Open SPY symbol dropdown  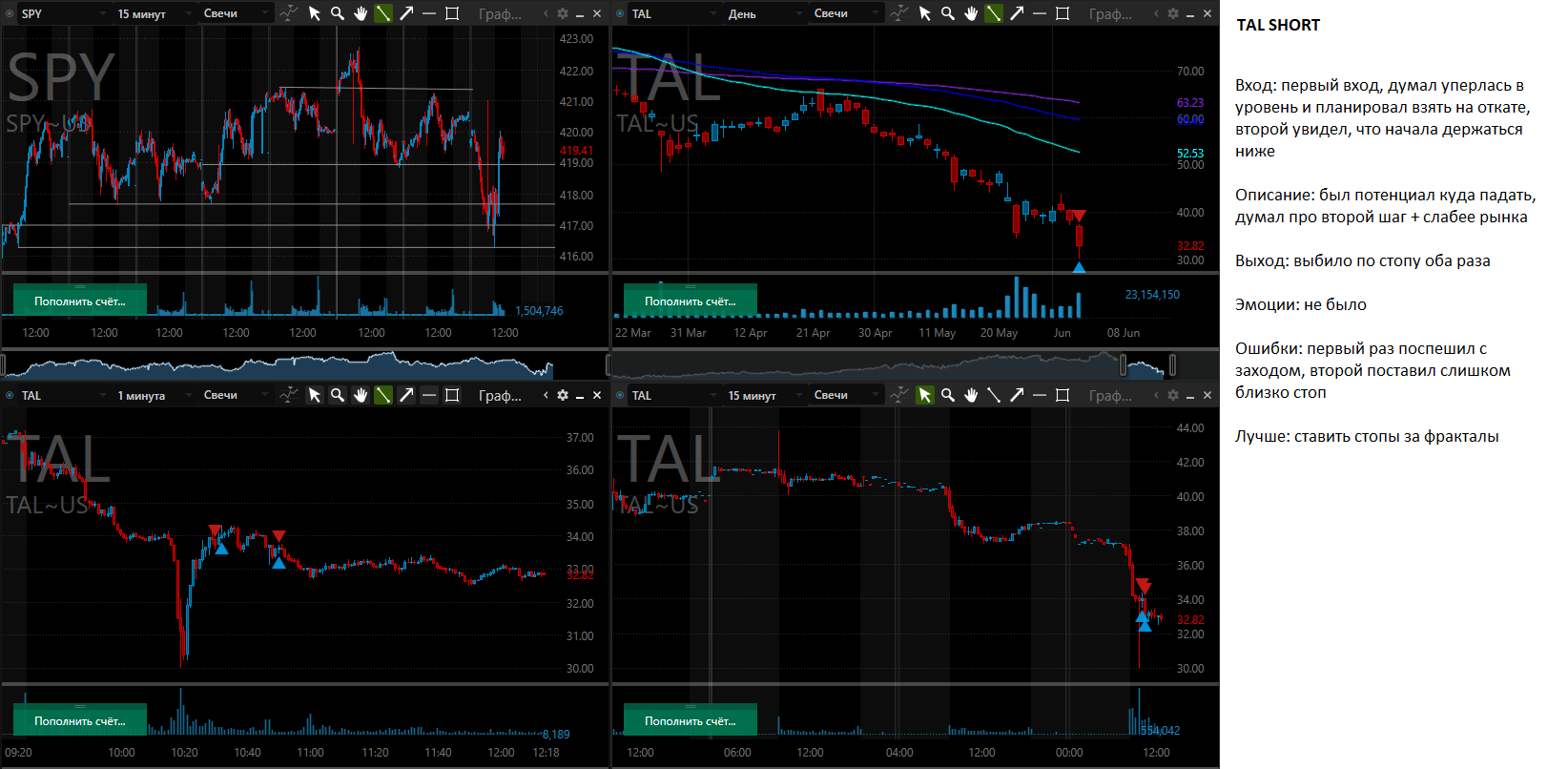(63, 13)
